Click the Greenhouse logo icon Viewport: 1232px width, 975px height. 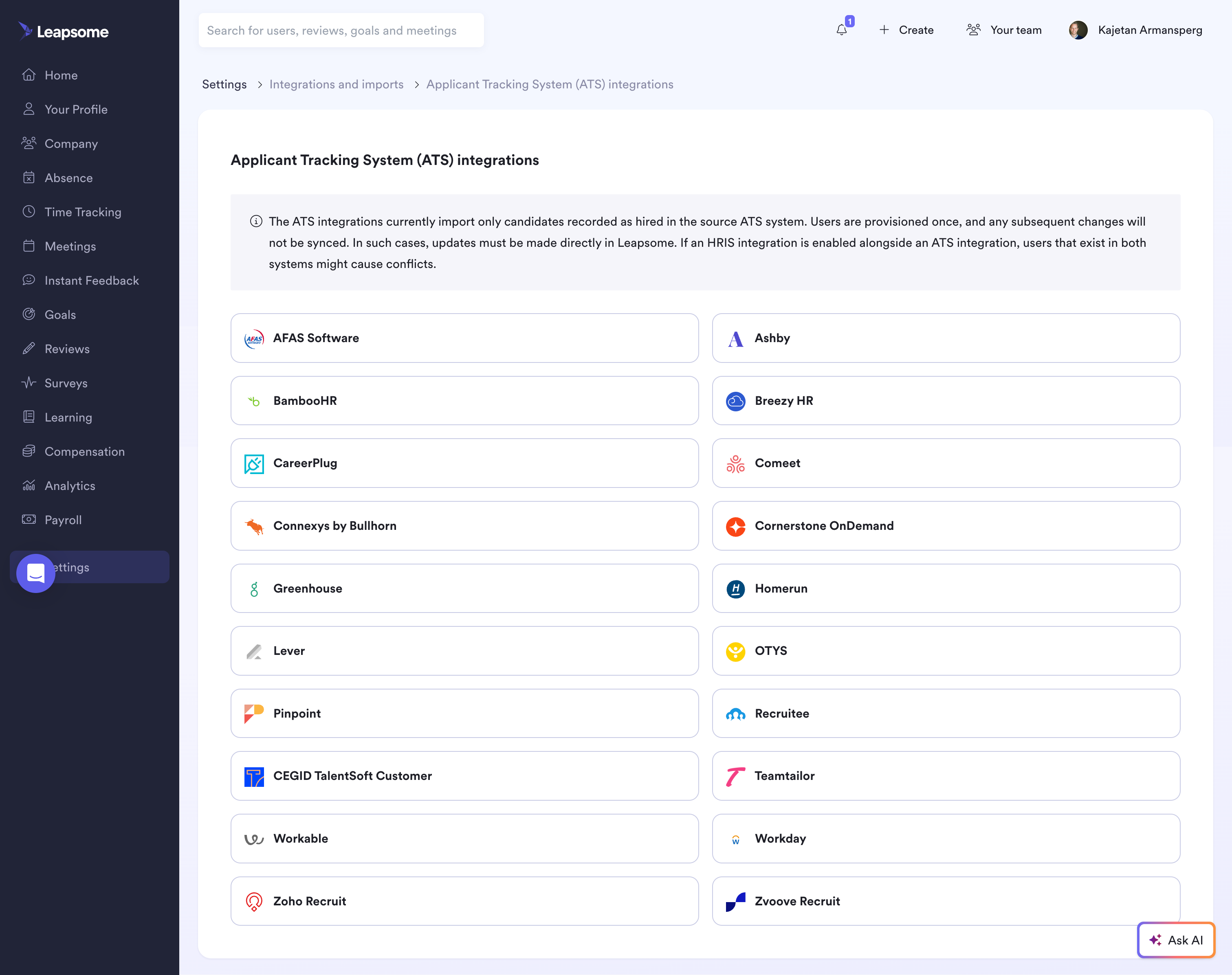254,589
